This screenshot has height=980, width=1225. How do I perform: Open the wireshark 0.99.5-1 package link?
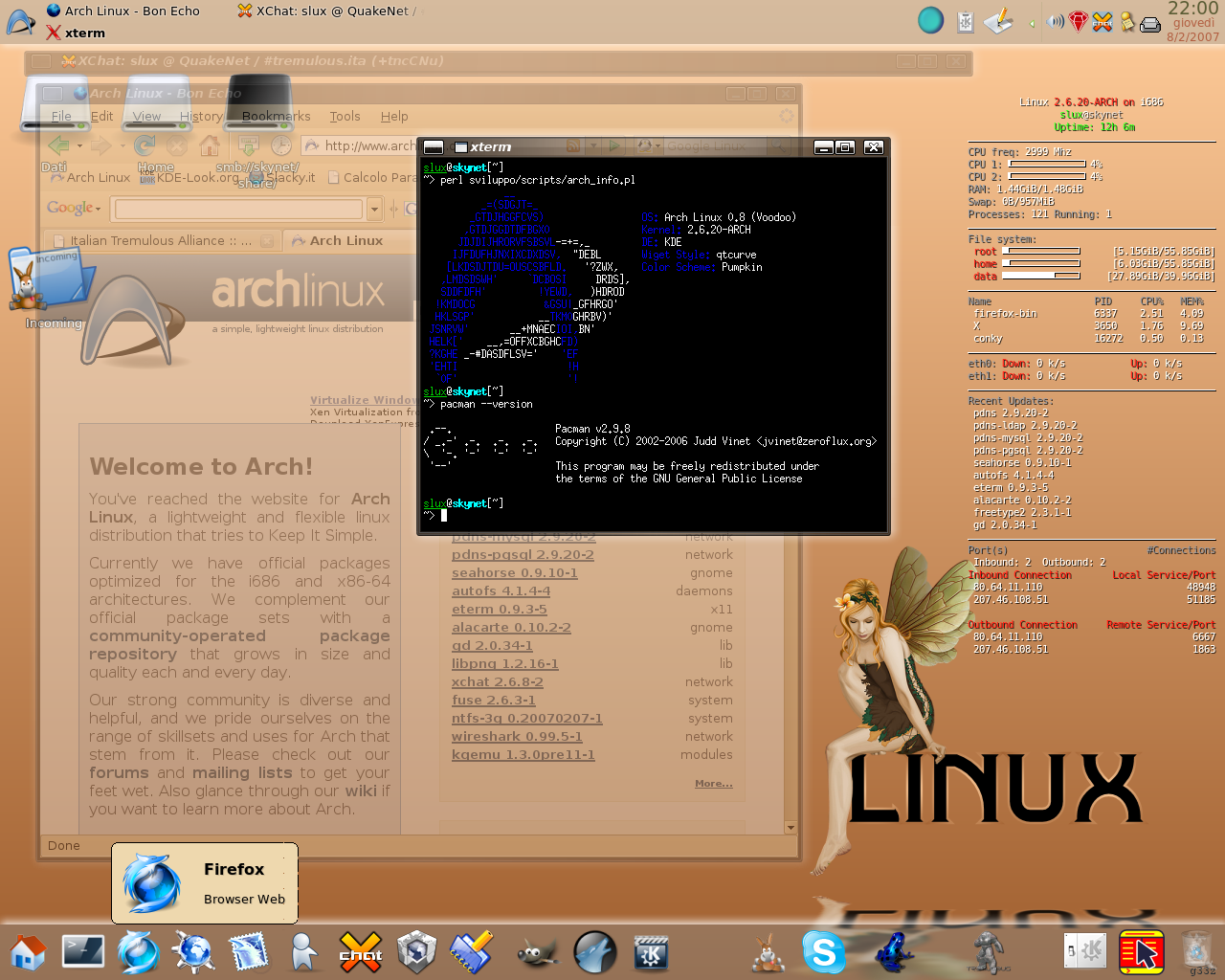coord(517,736)
